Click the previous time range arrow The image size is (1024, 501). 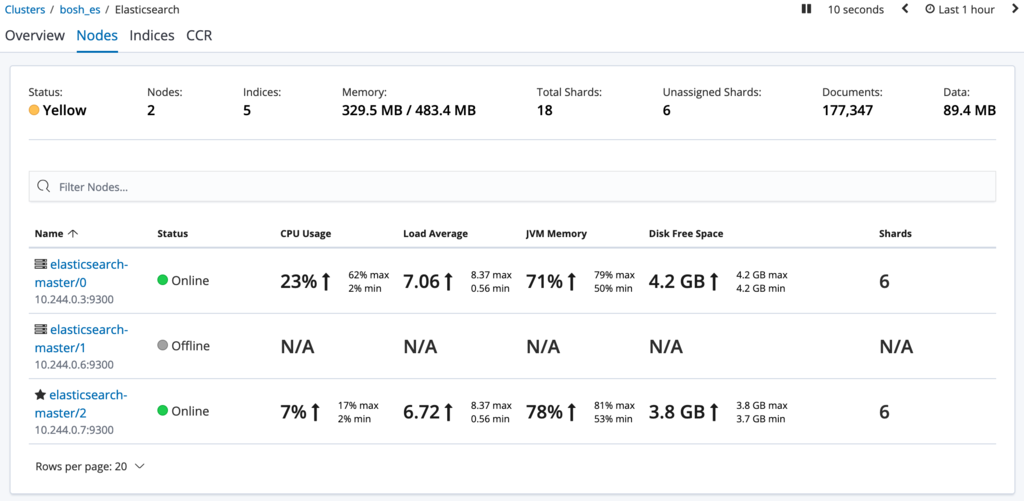click(x=905, y=9)
